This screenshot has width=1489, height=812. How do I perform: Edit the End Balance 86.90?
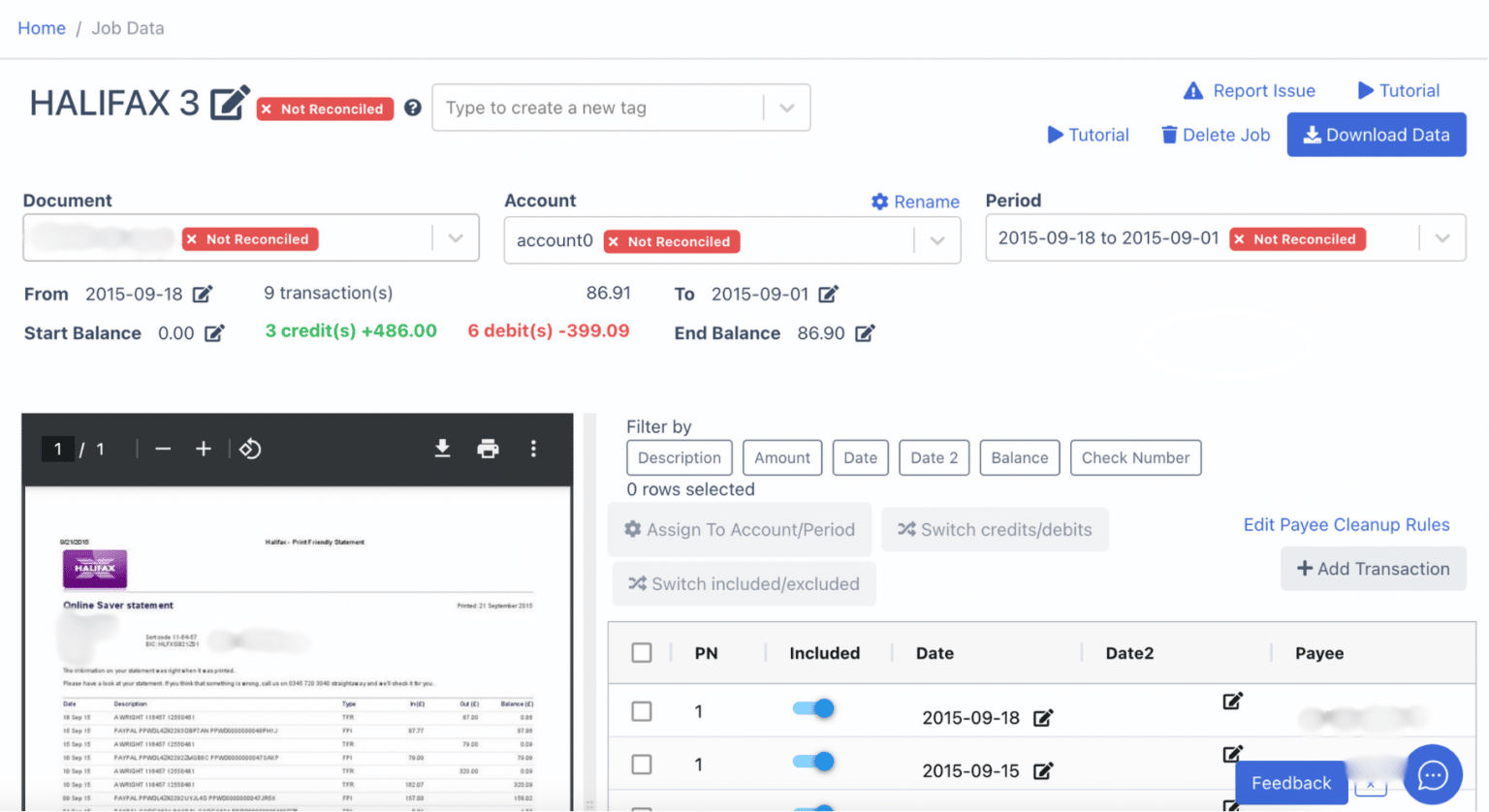click(x=865, y=333)
